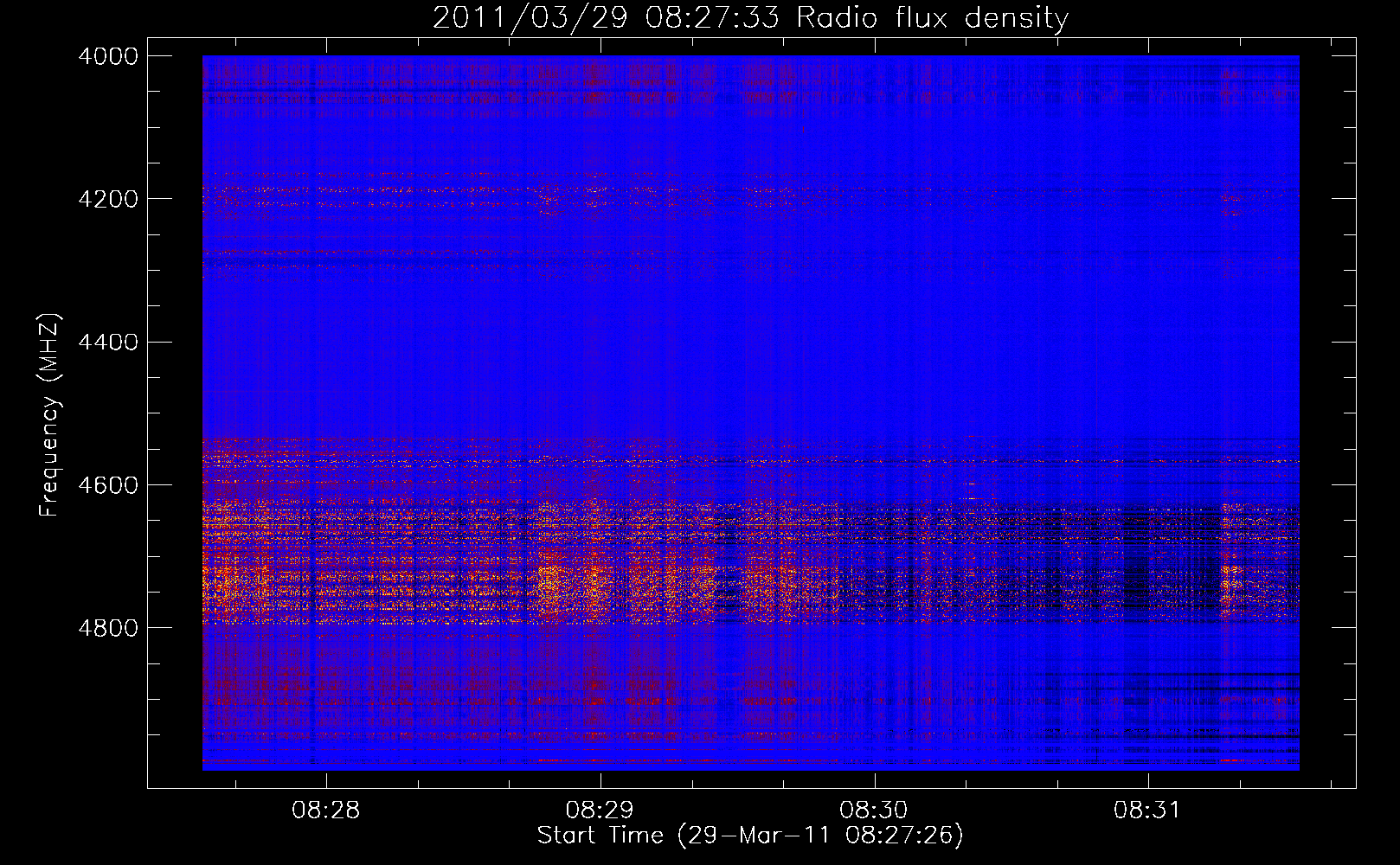The width and height of the screenshot is (1400, 865).
Task: Select the 'Frequency (MHZ)' y-axis label
Action: 49,415
